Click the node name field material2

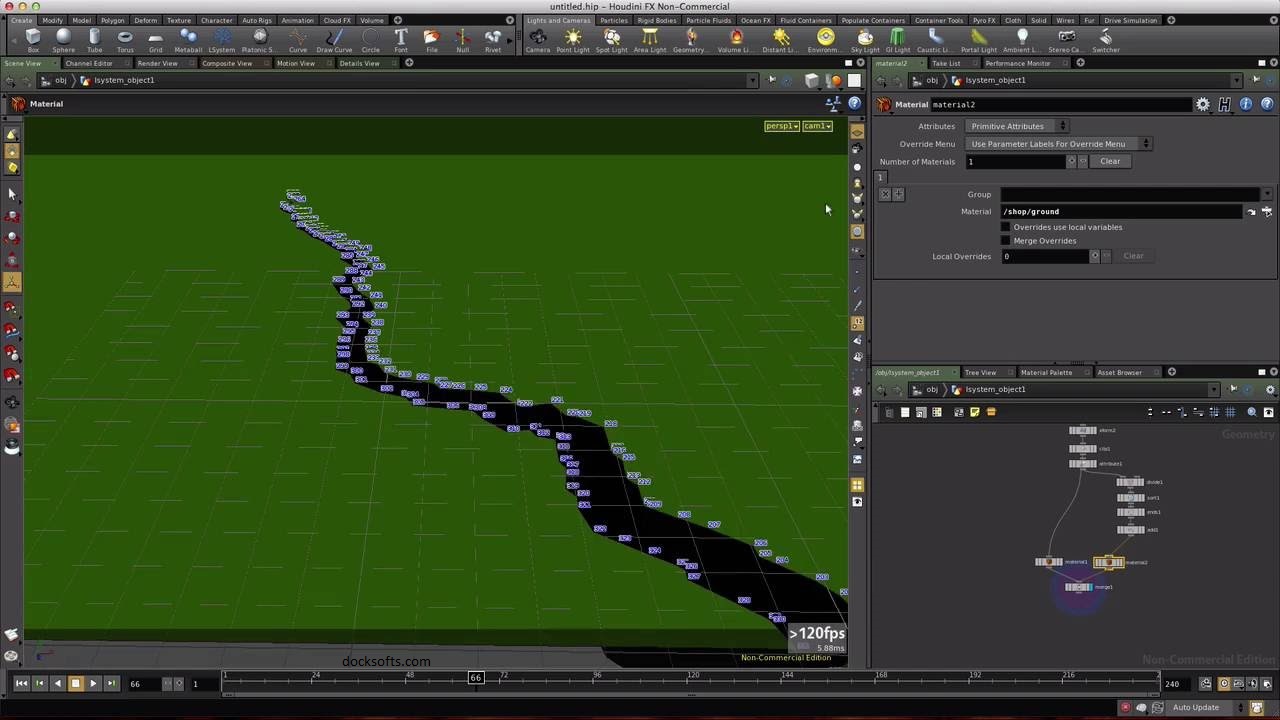tap(1060, 104)
